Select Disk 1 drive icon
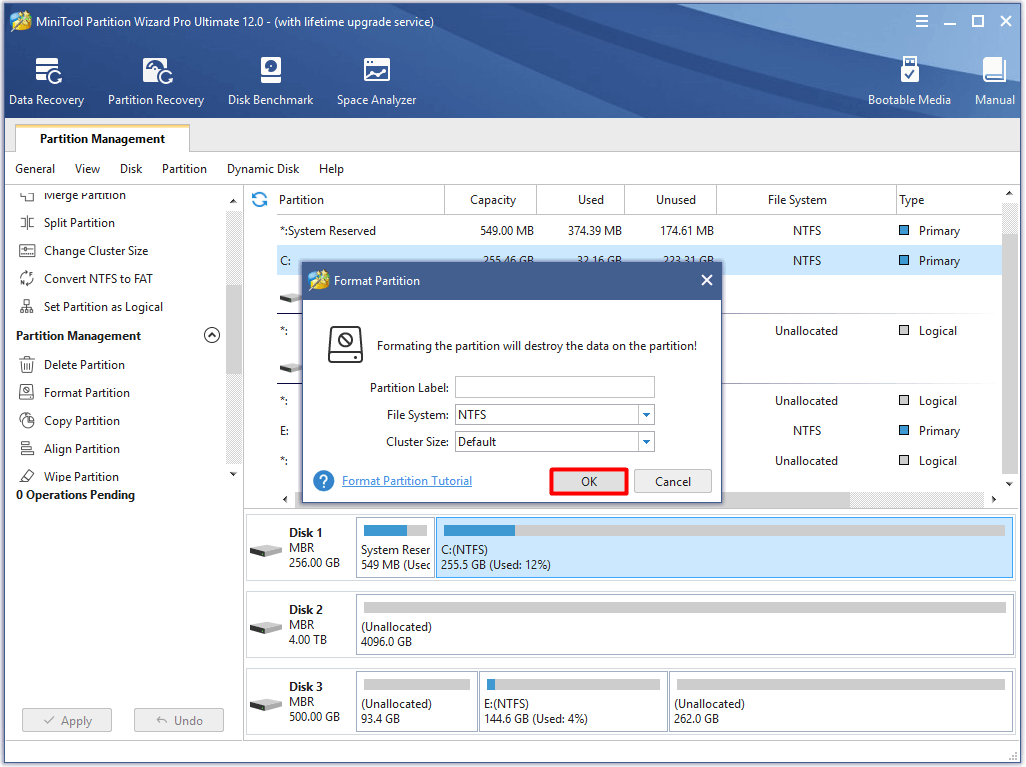The image size is (1026, 767). point(266,550)
